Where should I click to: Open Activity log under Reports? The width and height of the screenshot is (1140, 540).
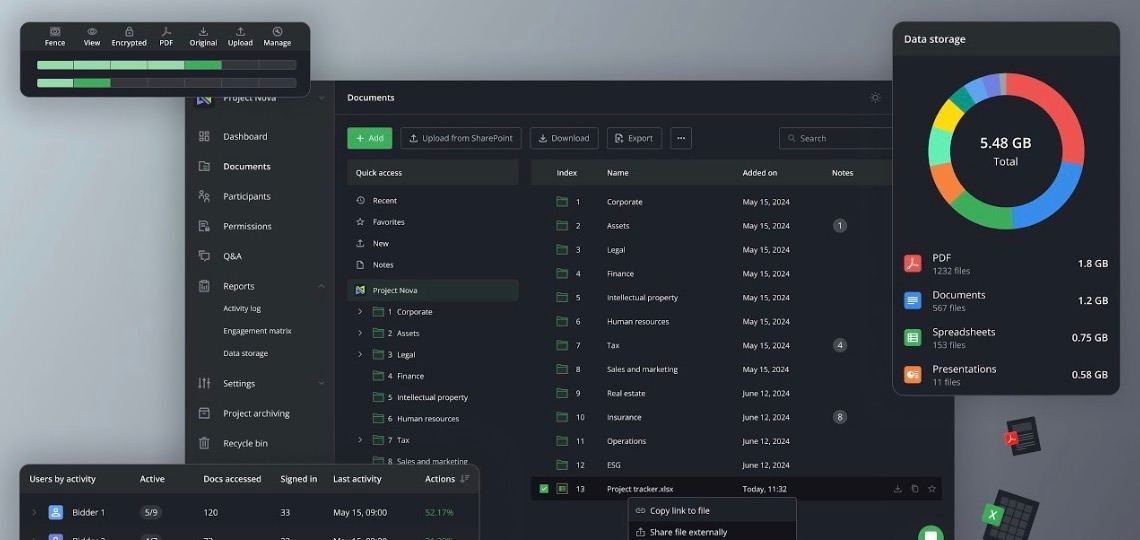pos(242,309)
